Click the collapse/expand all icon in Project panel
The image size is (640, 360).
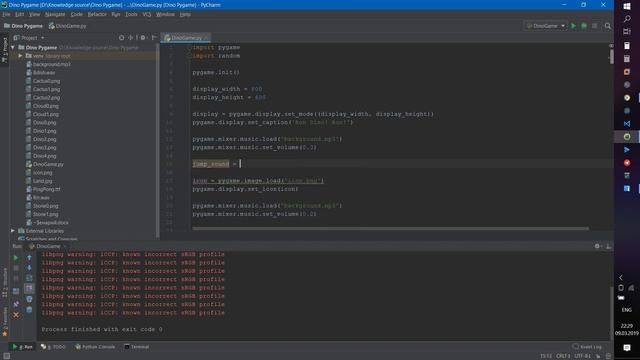click(x=131, y=38)
